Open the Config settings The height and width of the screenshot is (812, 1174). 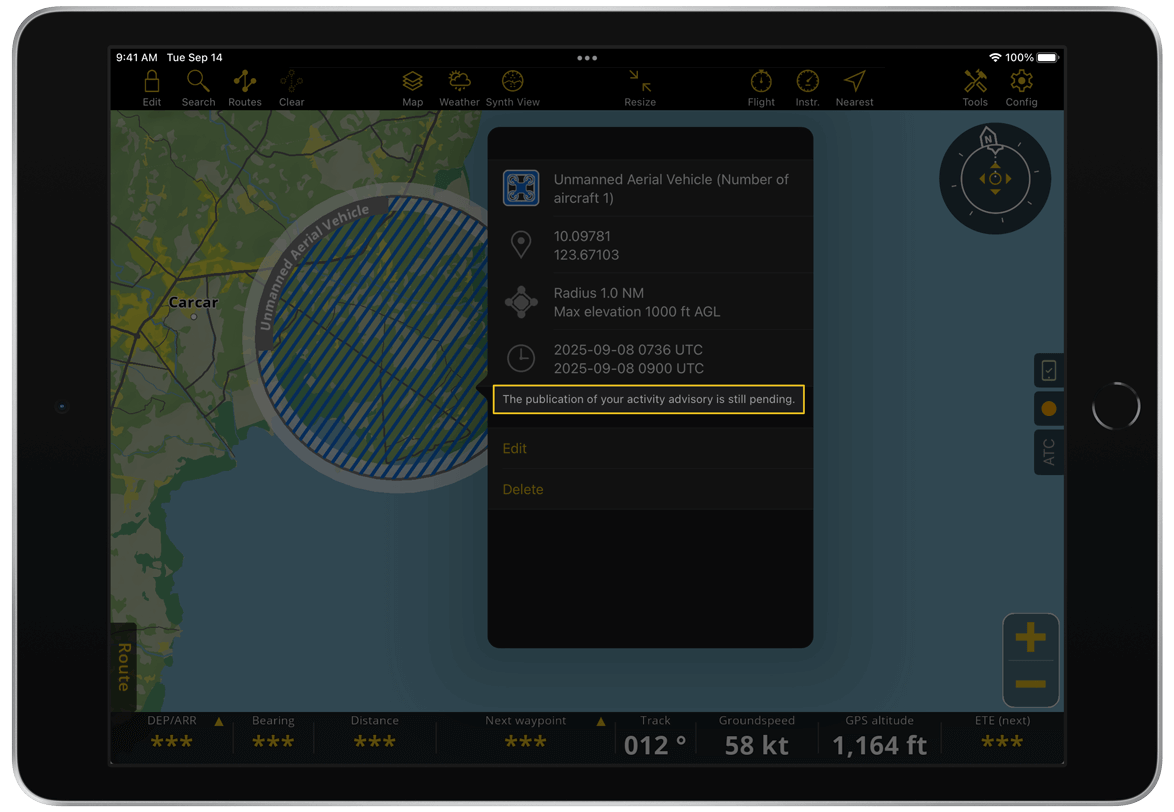point(1021,88)
